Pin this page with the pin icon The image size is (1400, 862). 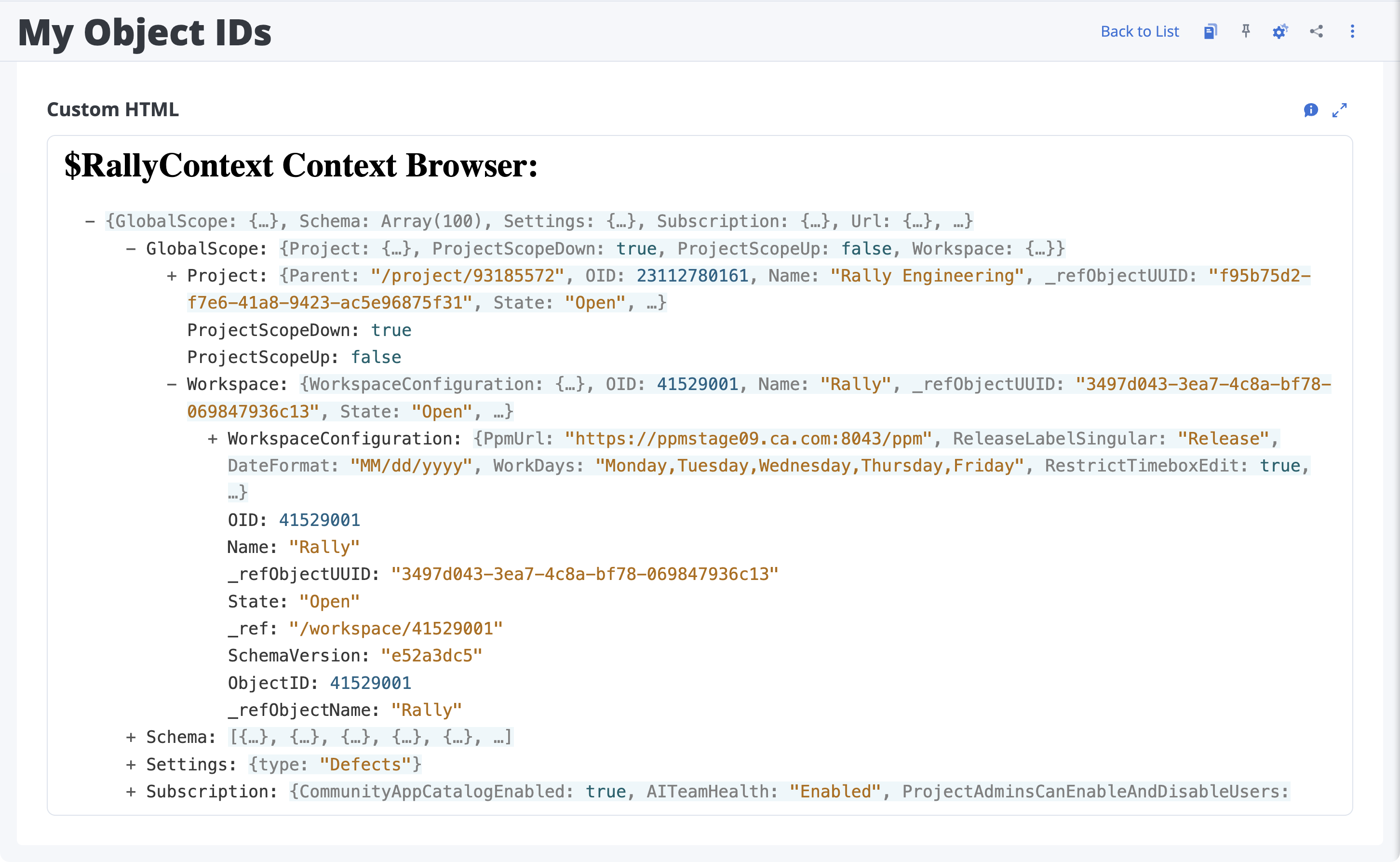pos(1246,31)
